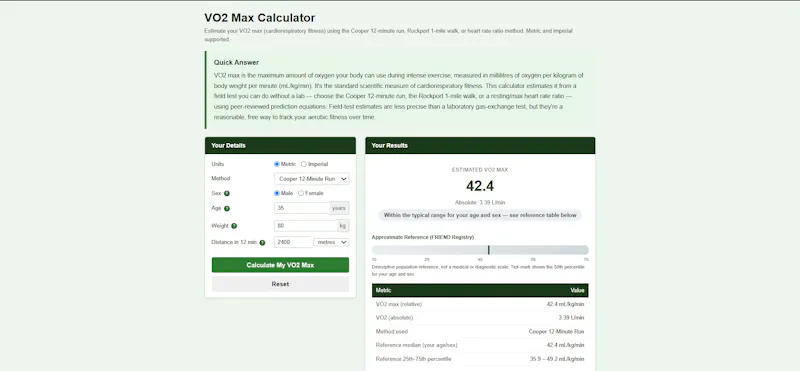This screenshot has height=371, width=800.
Task: Click the Approximate Reference (FRIEND Registry) label
Action: [x=422, y=237]
